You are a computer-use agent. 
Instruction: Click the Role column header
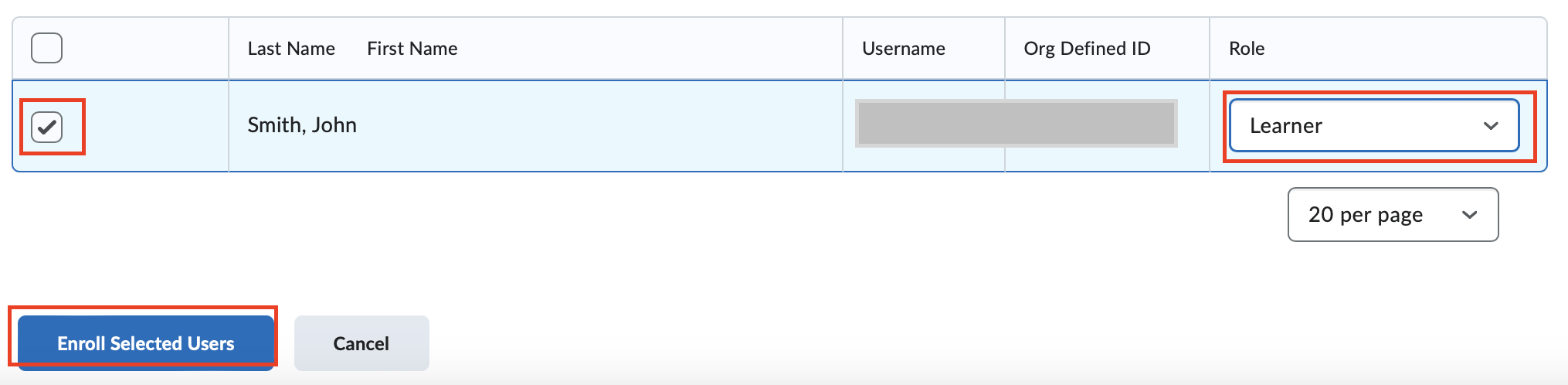coord(1247,49)
